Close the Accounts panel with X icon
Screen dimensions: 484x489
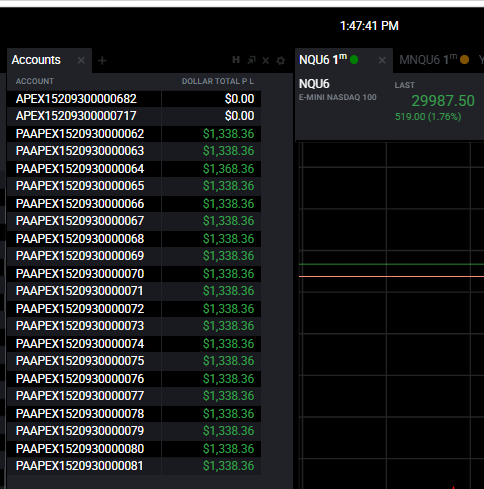tap(266, 60)
